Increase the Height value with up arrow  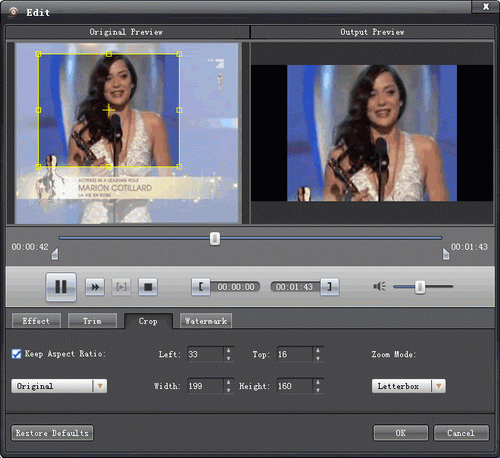click(x=318, y=382)
